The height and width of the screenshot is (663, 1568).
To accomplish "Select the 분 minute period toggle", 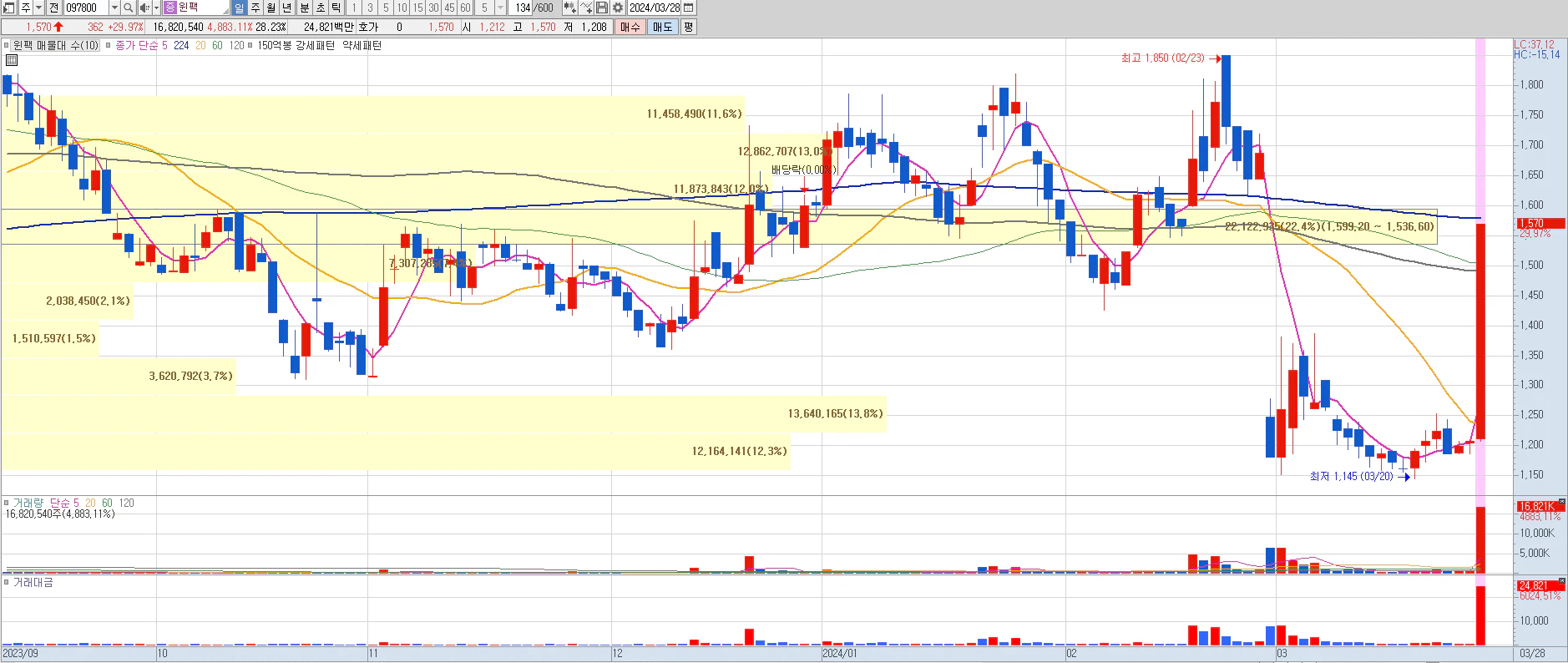I will [305, 8].
